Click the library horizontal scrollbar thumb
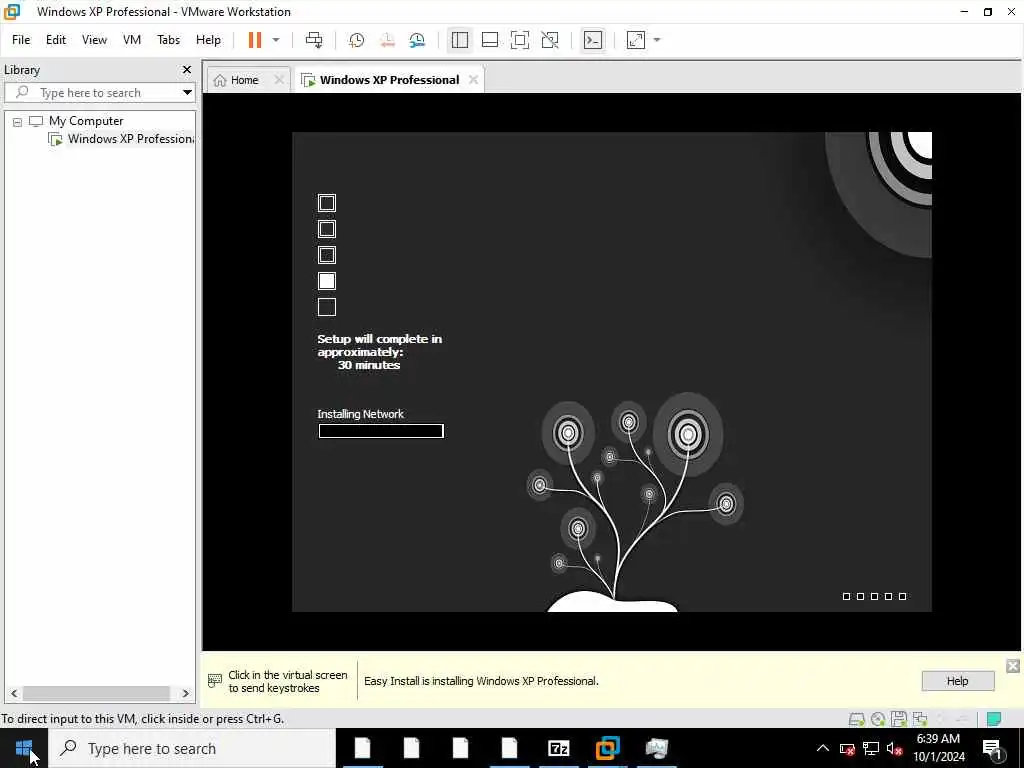This screenshot has width=1024, height=768. 96,693
